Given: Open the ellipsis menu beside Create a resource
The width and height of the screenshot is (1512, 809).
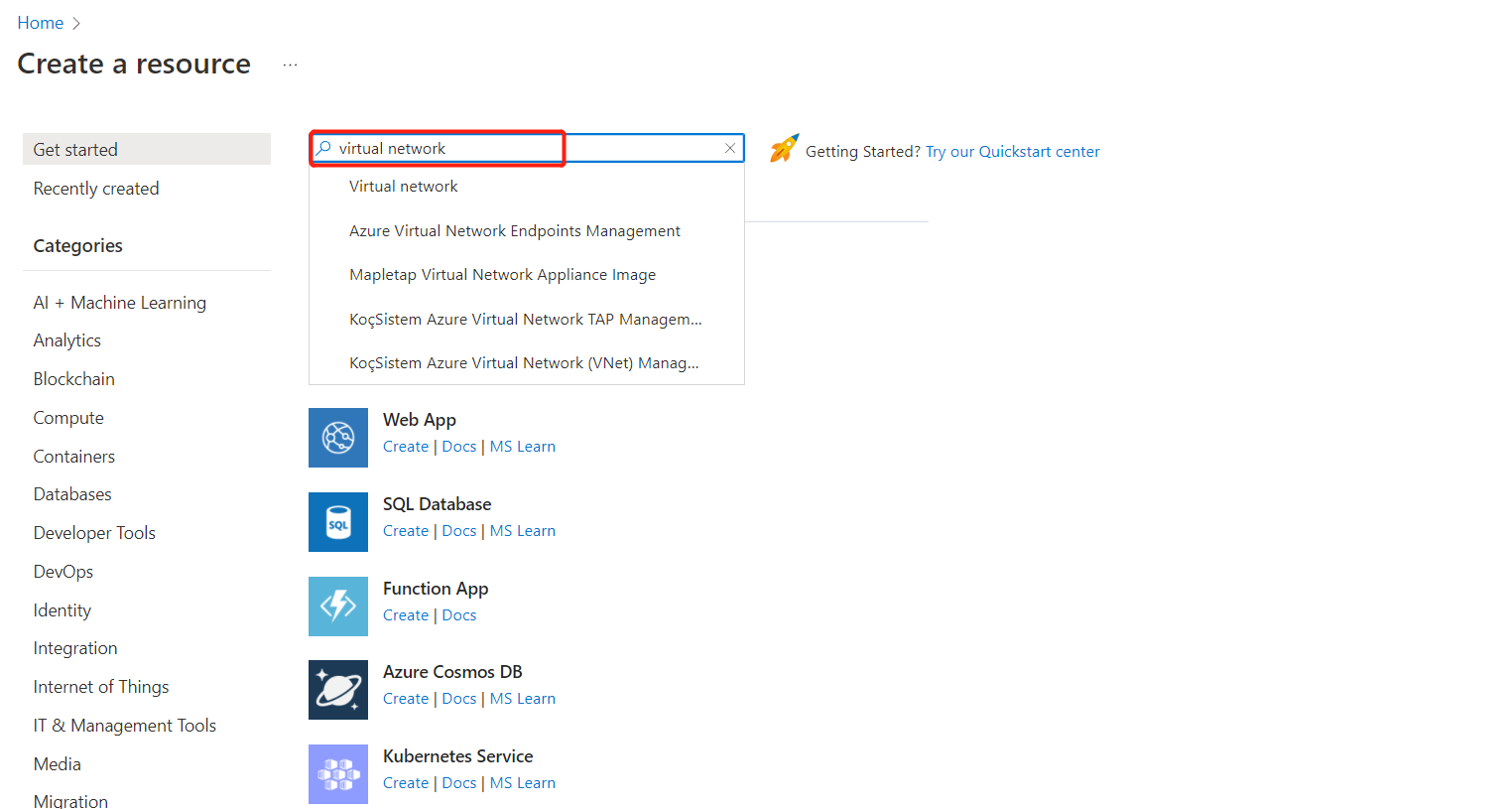Looking at the screenshot, I should click(x=290, y=65).
